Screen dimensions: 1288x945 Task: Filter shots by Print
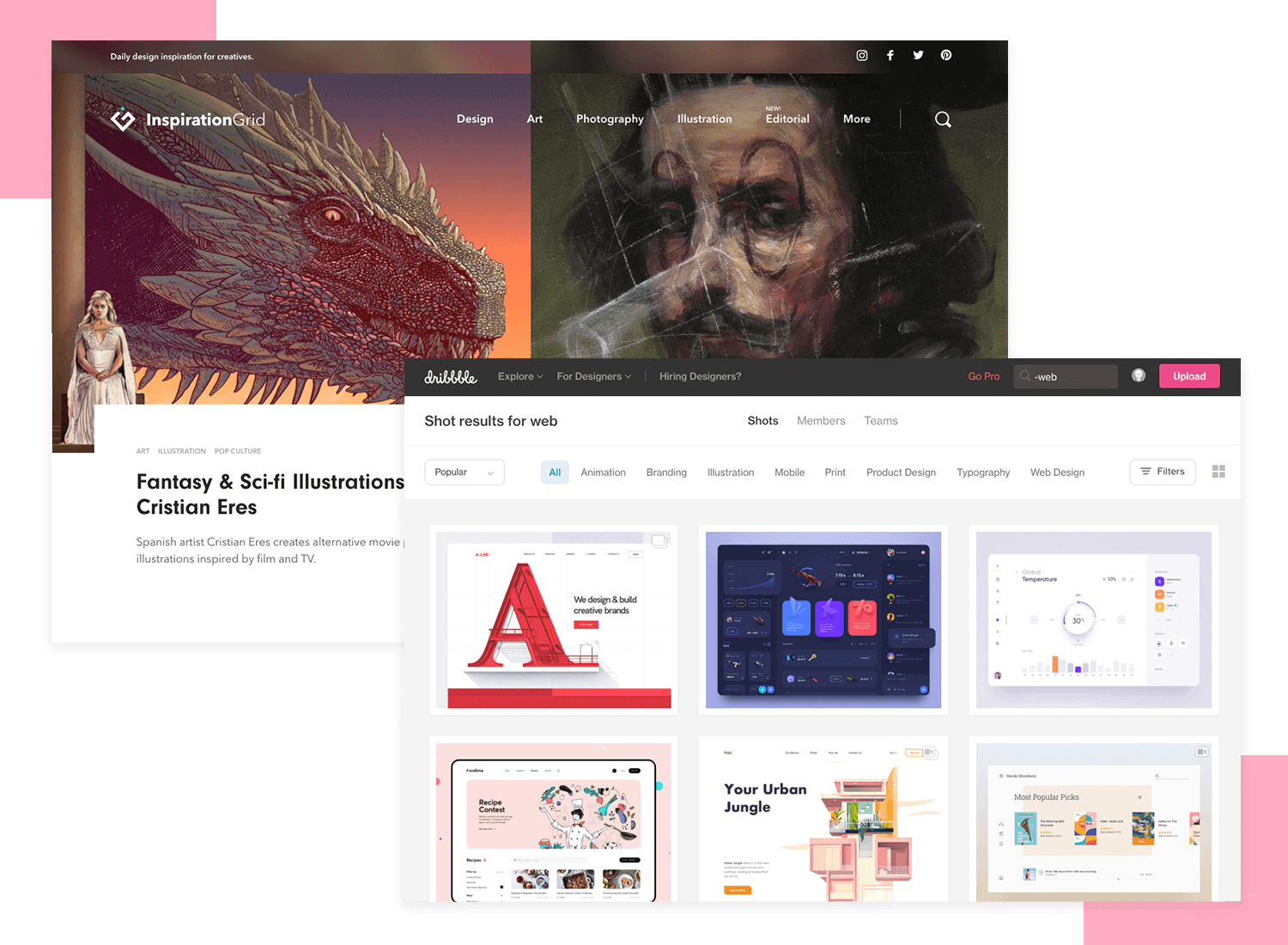point(835,472)
